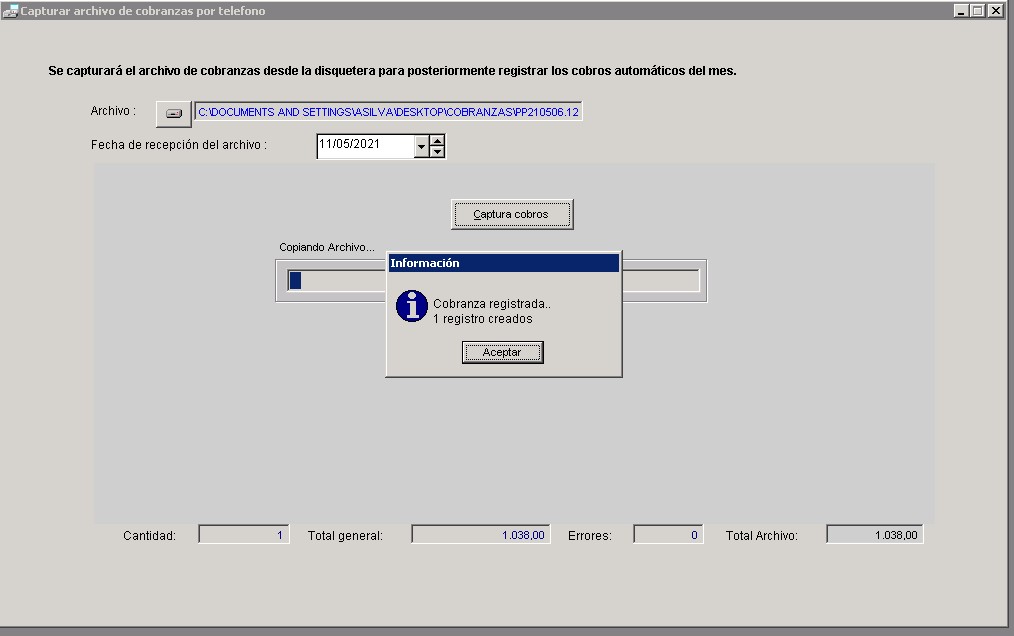Click the Cantidad value field showing 1
The height and width of the screenshot is (636, 1014).
pos(245,533)
